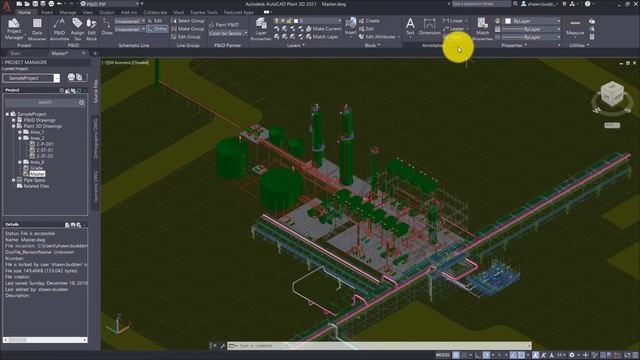The width and height of the screenshot is (640, 360).
Task: Open the Insert ribbon tab
Action: 47,12
